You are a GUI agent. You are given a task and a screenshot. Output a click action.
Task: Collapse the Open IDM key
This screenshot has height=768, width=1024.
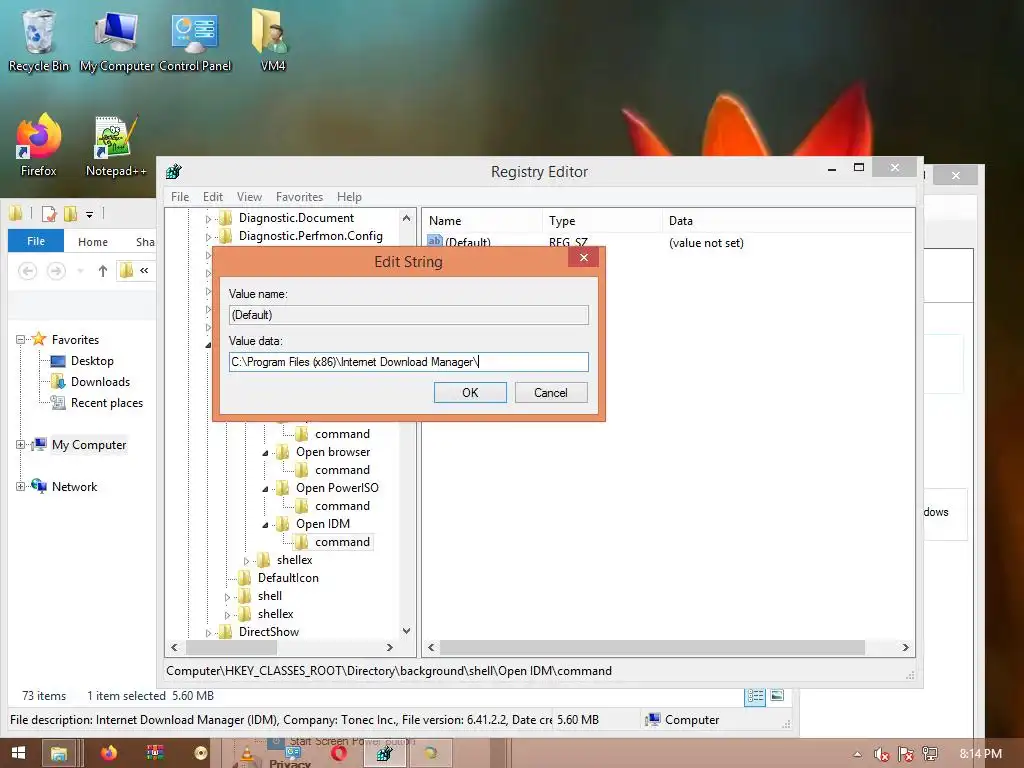[x=265, y=525]
